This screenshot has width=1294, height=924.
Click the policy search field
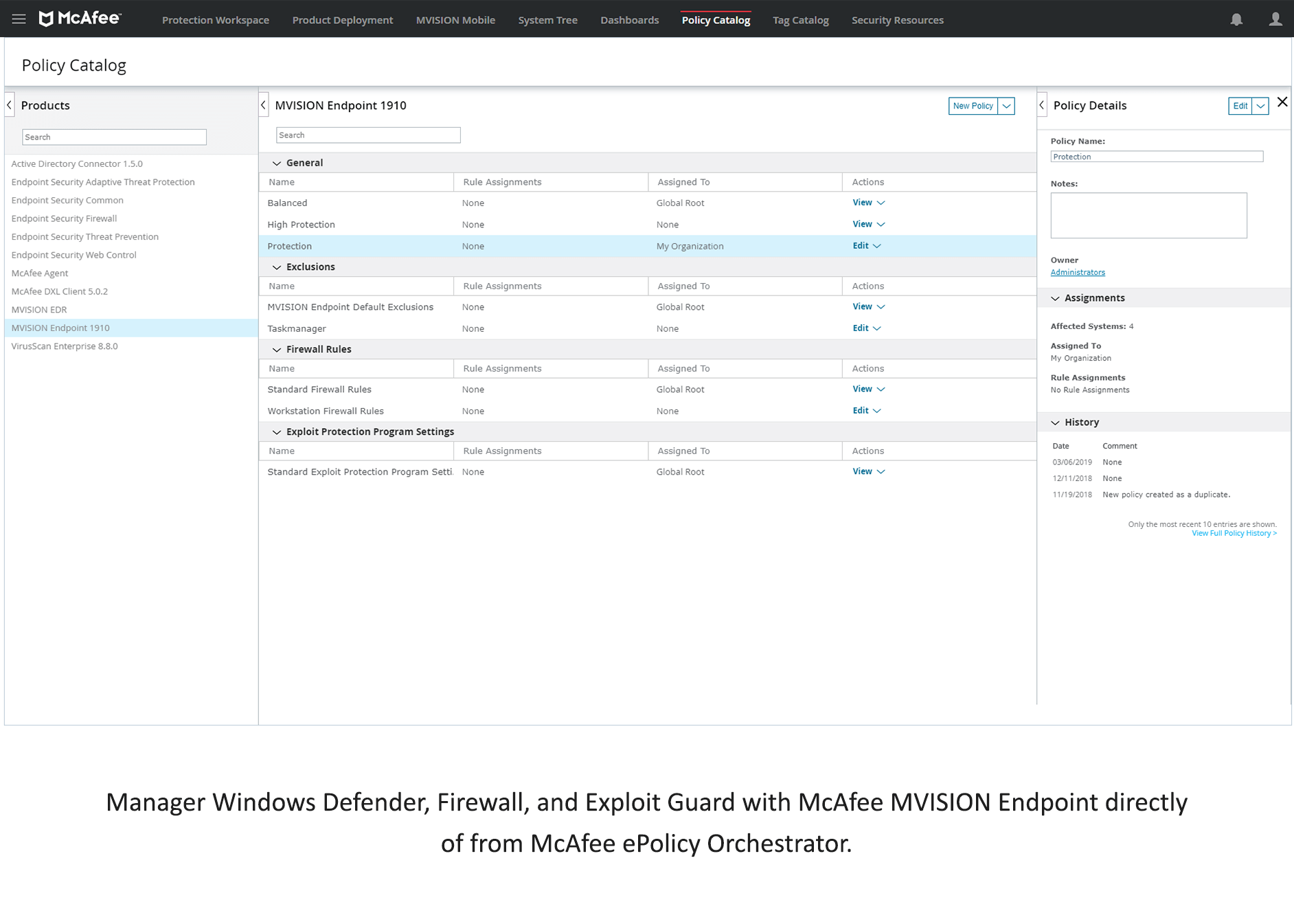click(x=368, y=135)
